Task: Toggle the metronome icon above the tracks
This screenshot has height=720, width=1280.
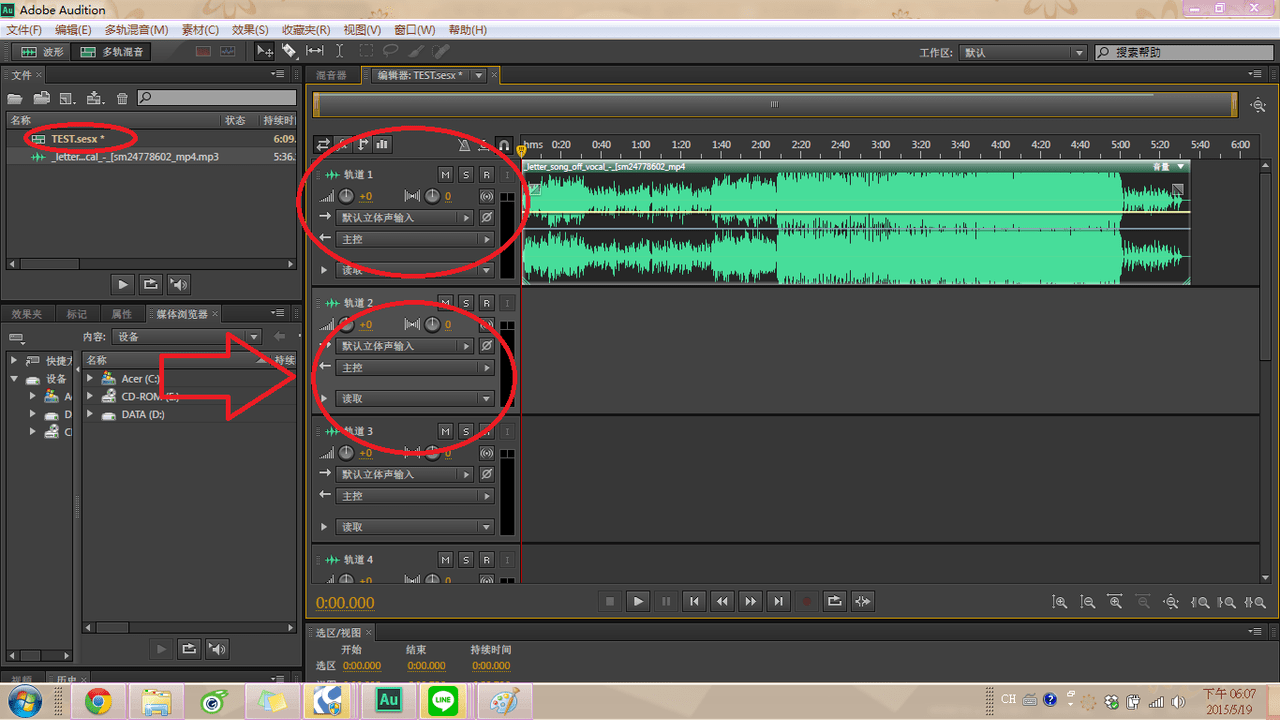Action: click(464, 145)
